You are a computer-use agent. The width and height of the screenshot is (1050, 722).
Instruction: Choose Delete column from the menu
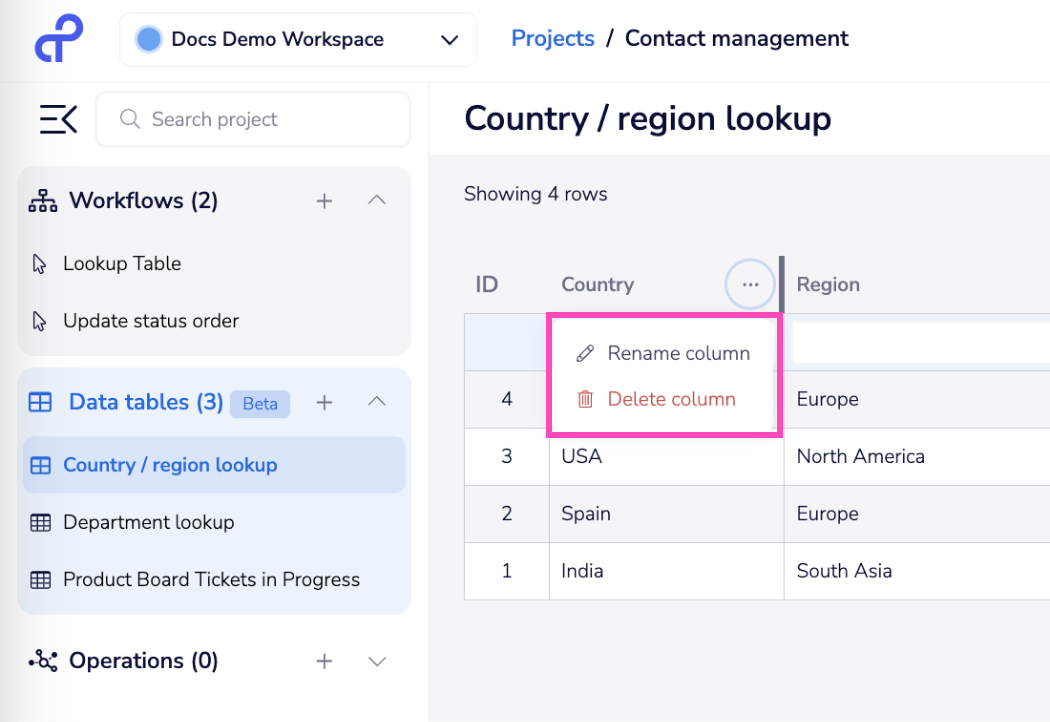tap(671, 399)
